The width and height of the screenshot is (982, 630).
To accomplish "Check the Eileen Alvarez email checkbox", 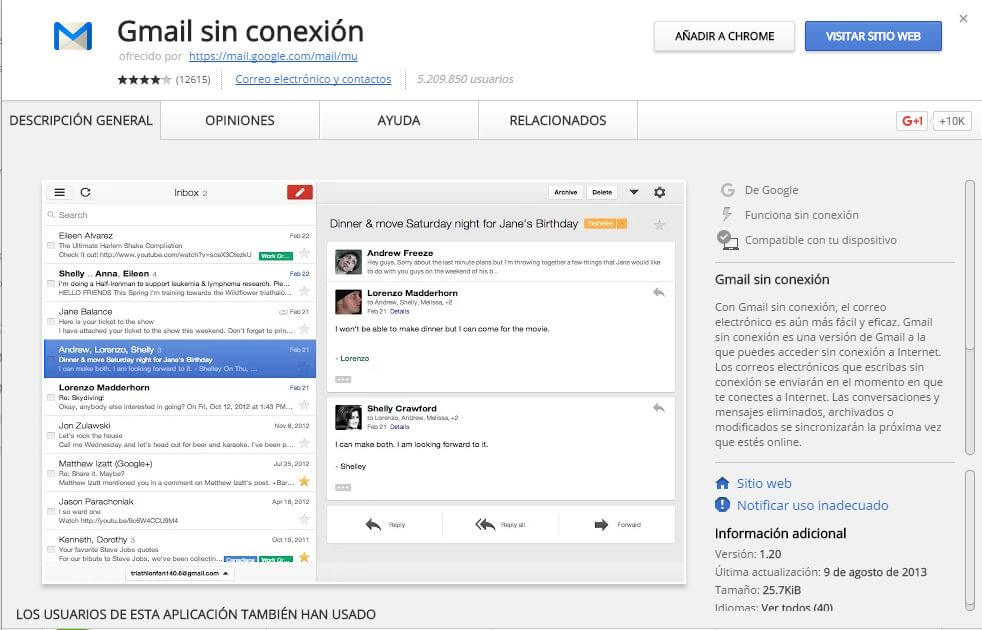I will coord(51,245).
